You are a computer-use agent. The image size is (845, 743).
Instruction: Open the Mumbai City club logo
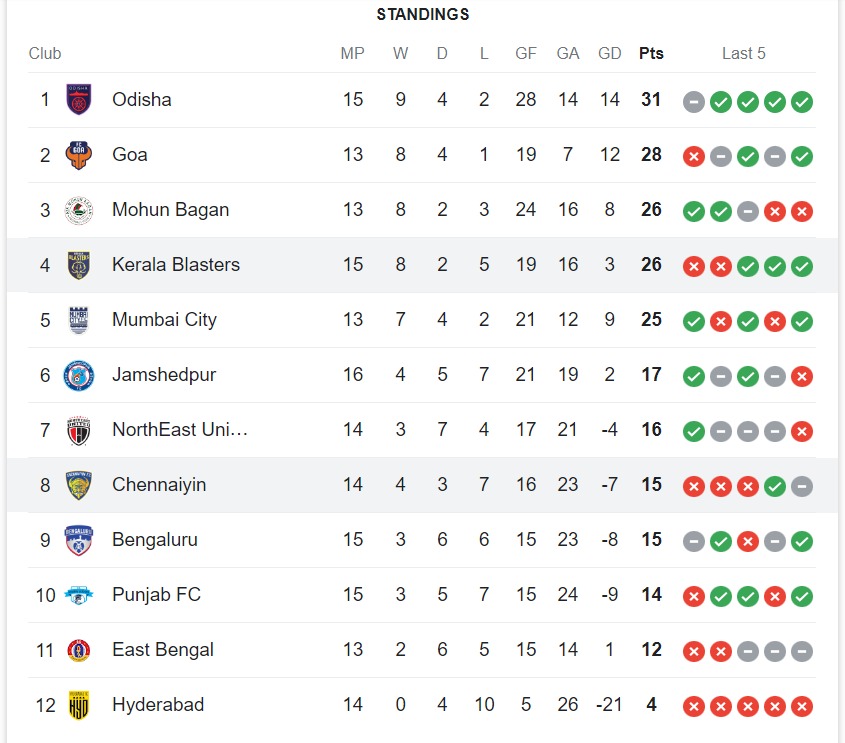pyautogui.click(x=78, y=320)
